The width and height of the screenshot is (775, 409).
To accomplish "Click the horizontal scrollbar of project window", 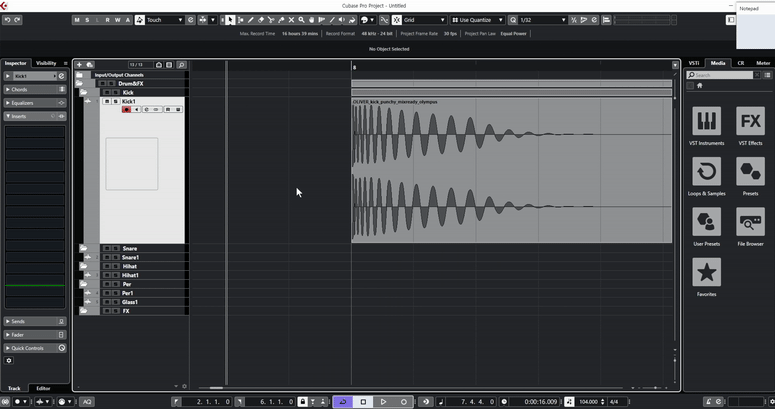I will point(410,388).
